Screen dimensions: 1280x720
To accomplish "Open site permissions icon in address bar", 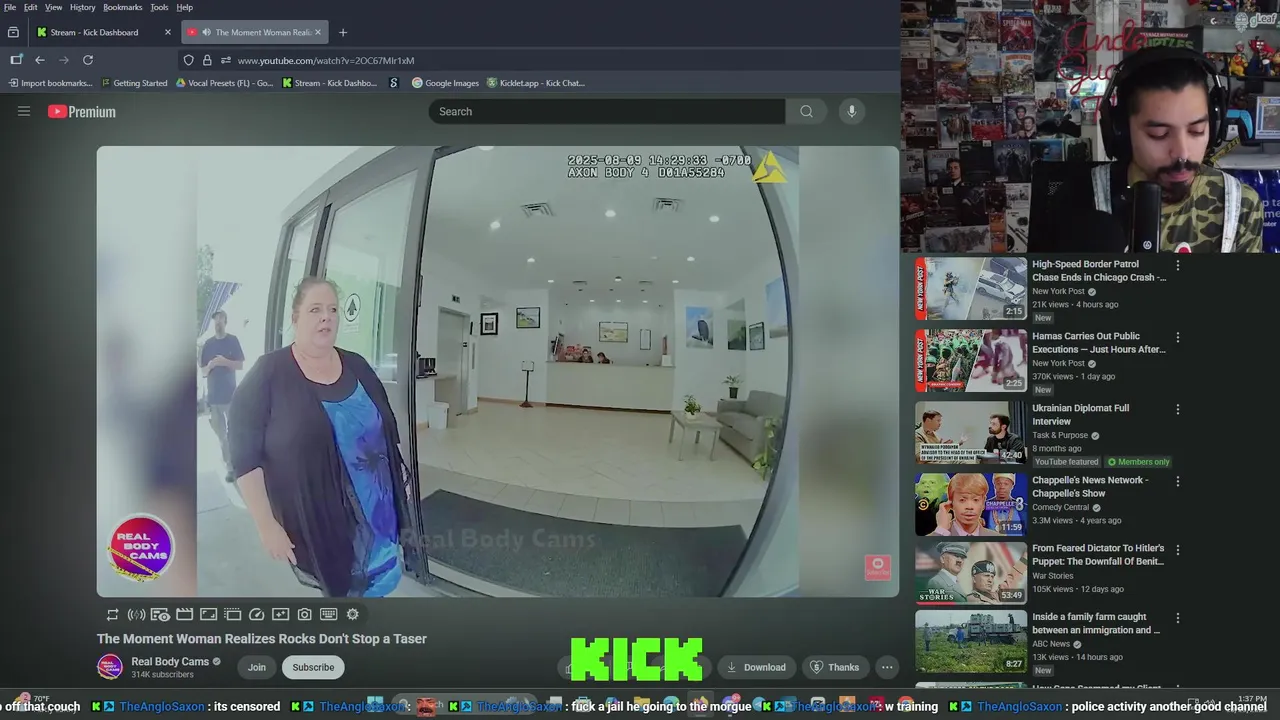I will click(225, 60).
